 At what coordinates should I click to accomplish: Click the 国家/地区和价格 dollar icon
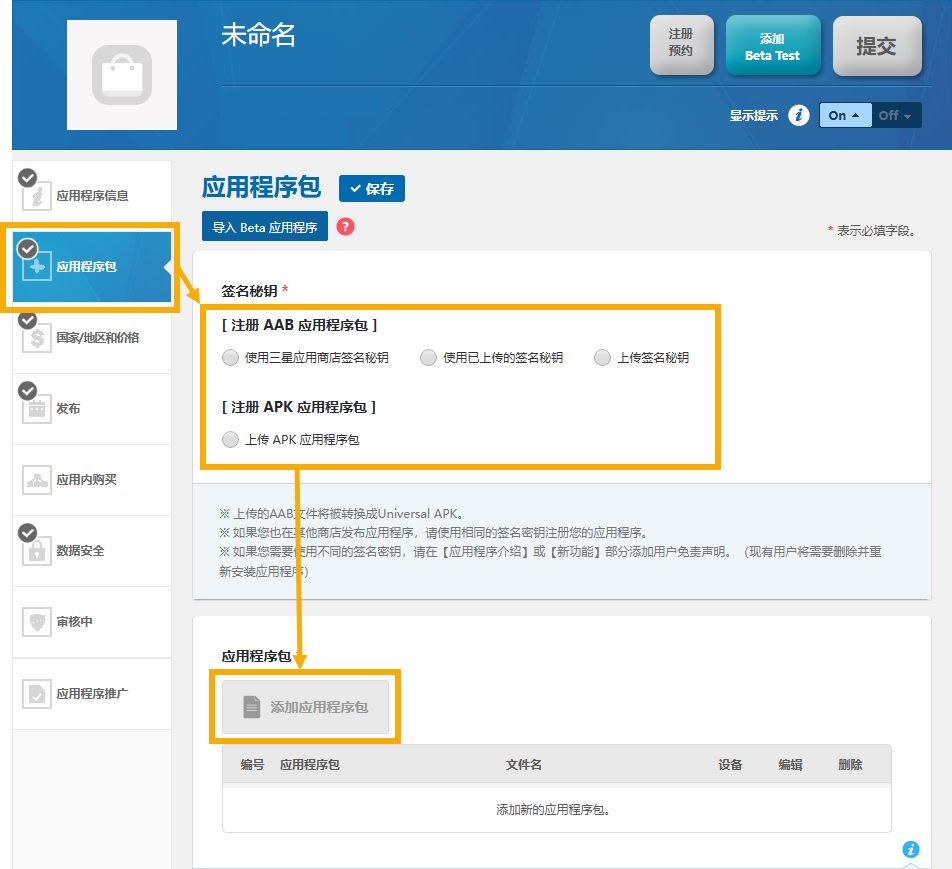(x=37, y=338)
